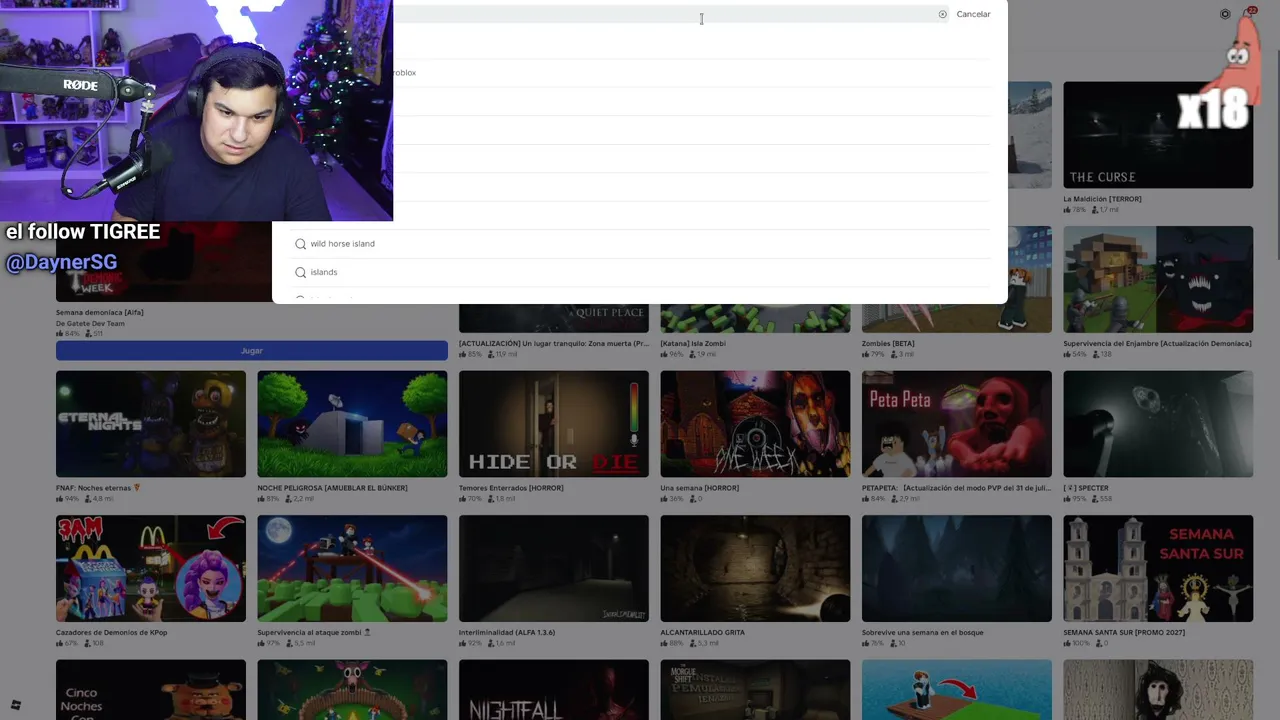
Task: Open the Peta Peta game thumbnail
Action: click(957, 424)
